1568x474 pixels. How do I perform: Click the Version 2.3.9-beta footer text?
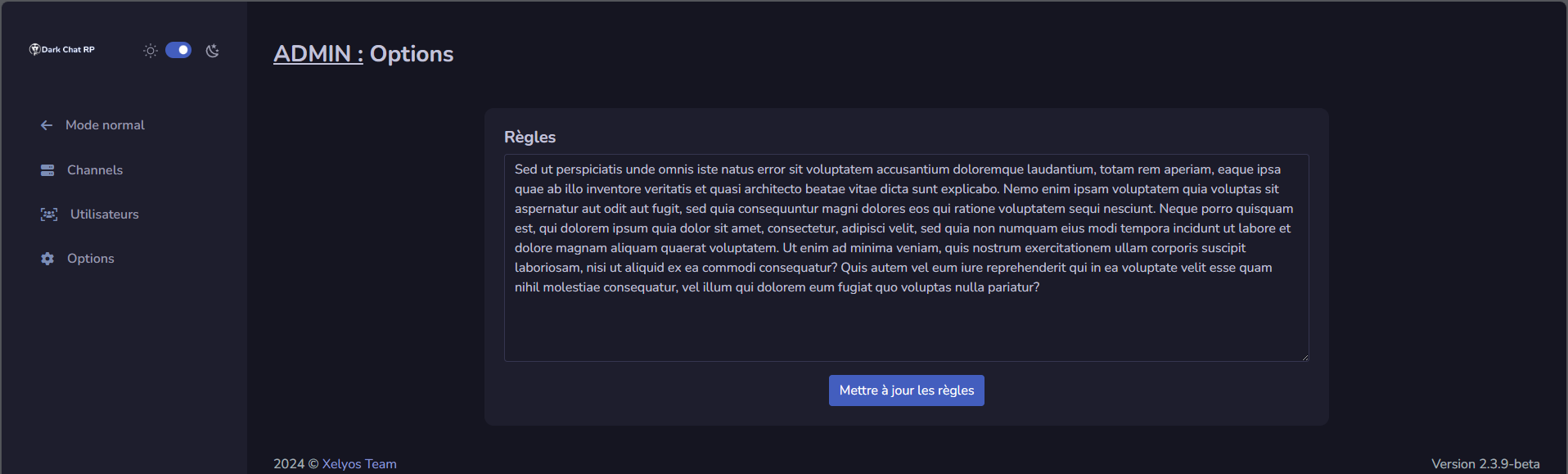click(1485, 464)
